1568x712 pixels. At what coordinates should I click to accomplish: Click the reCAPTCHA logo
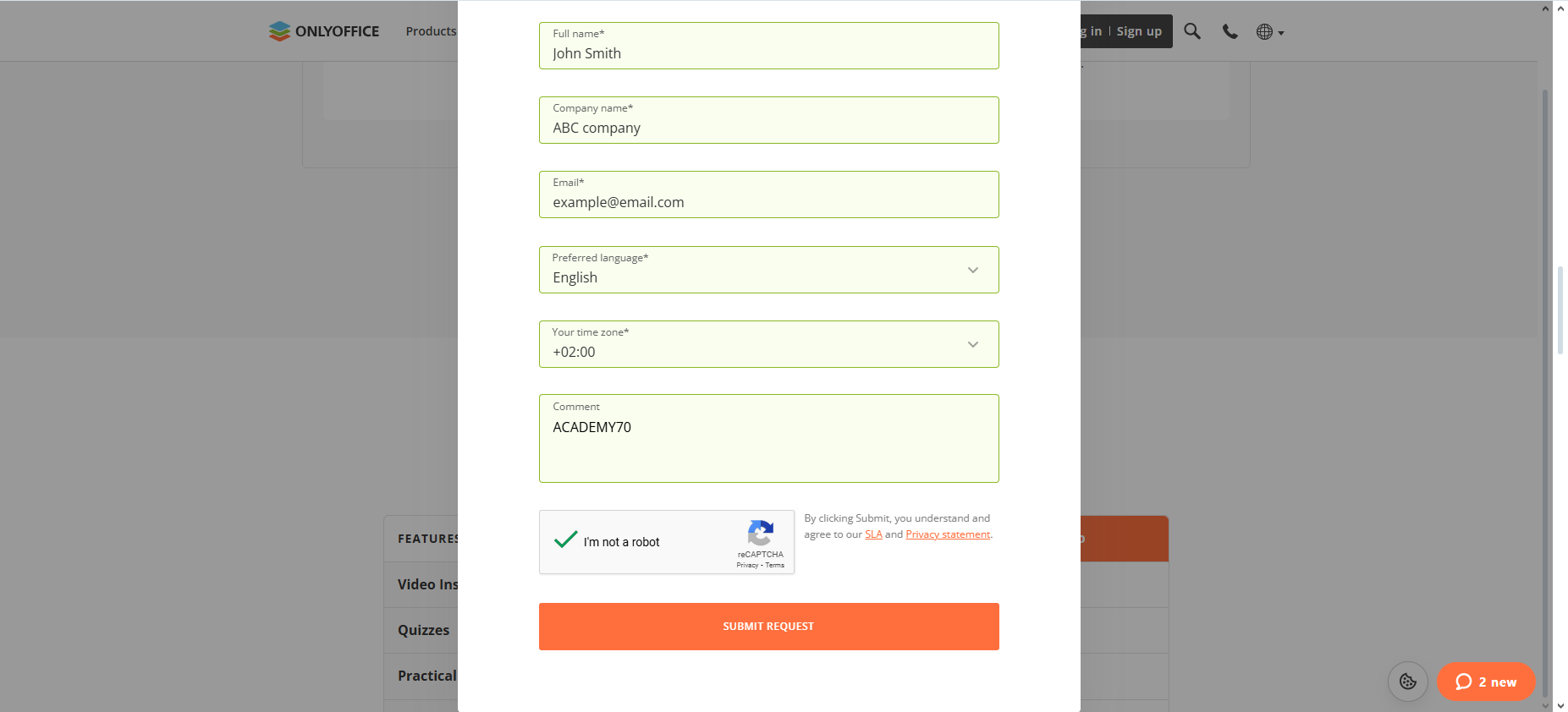760,533
